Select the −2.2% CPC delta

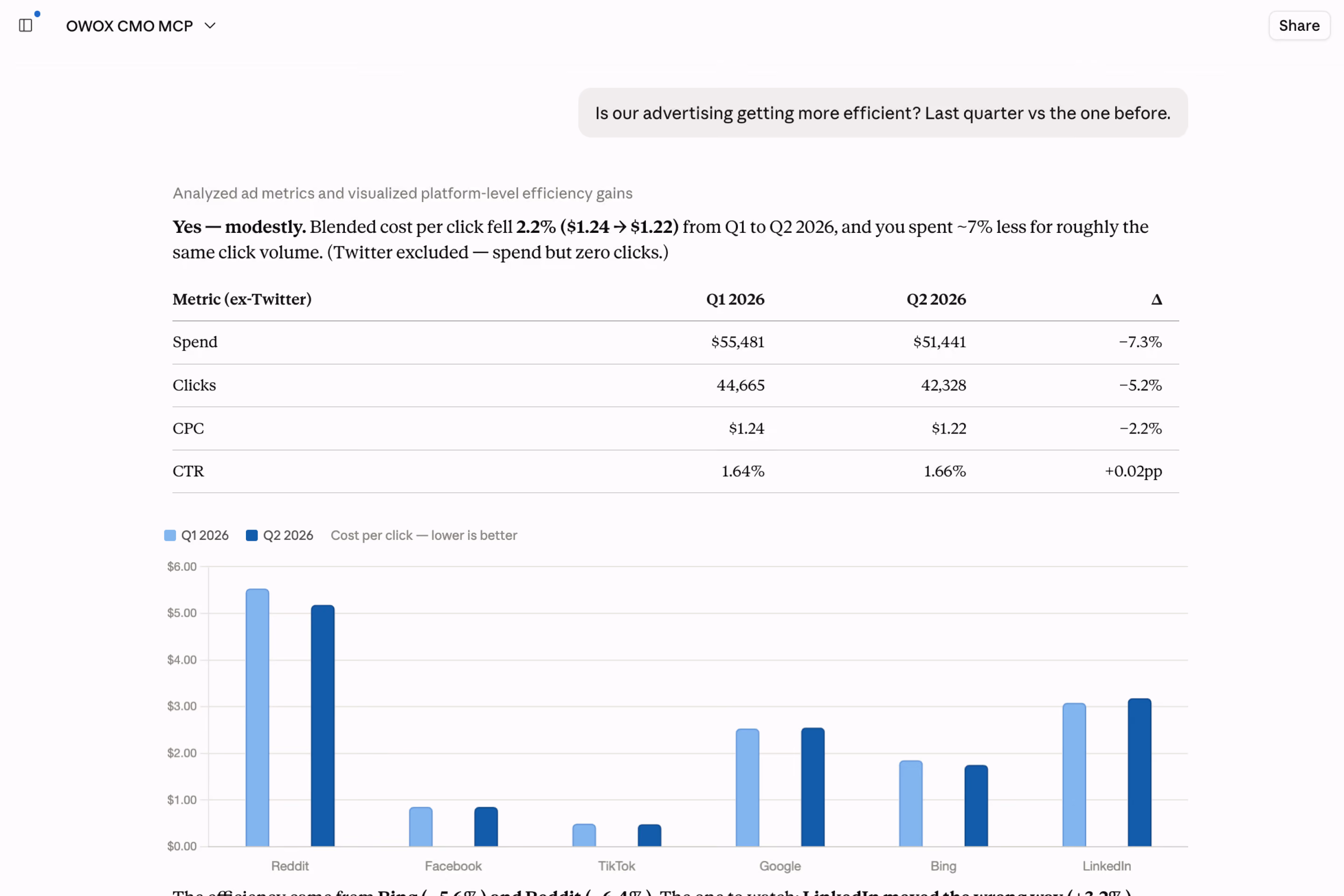pos(1140,428)
